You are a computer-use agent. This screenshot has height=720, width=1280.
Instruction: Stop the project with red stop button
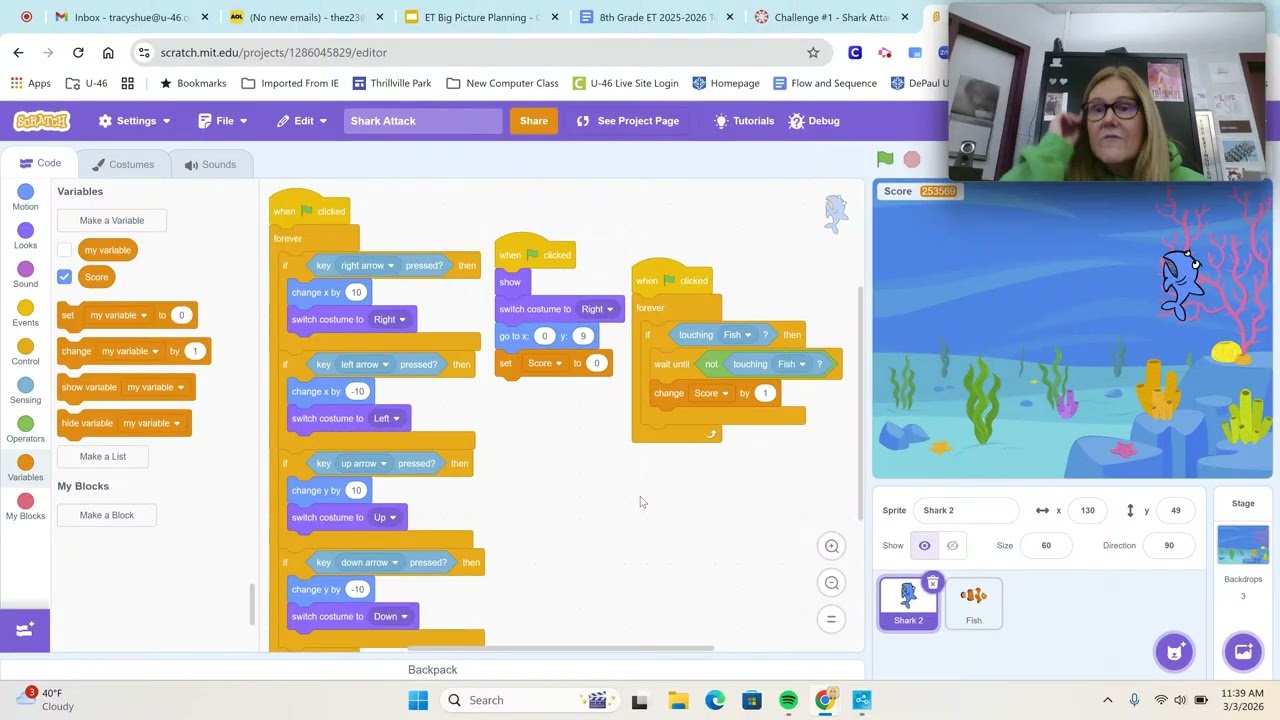pos(912,159)
